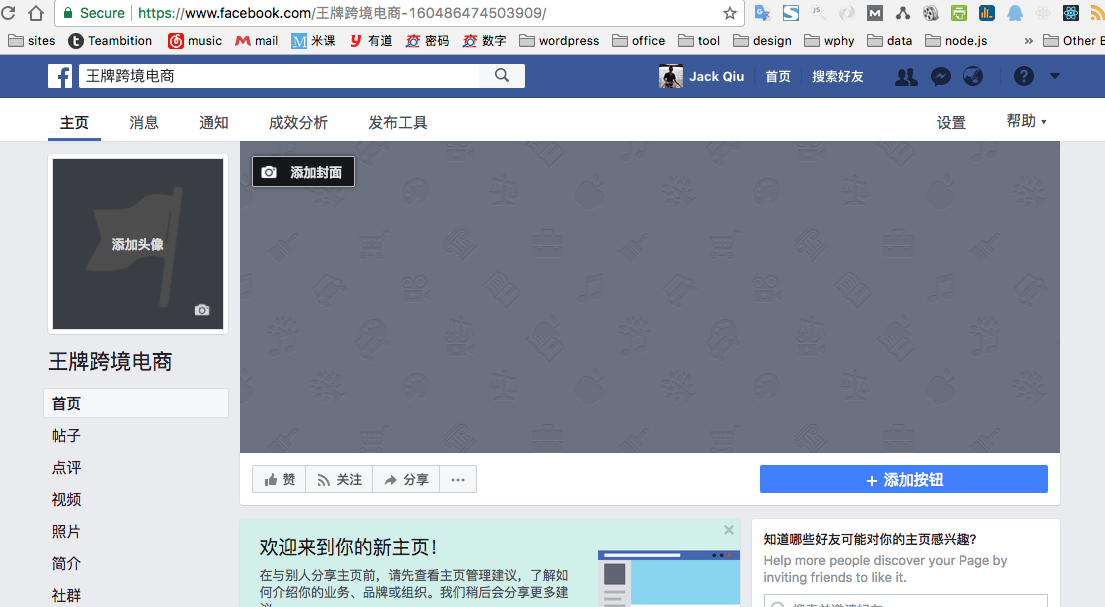Switch to 通知 tab

coord(214,123)
